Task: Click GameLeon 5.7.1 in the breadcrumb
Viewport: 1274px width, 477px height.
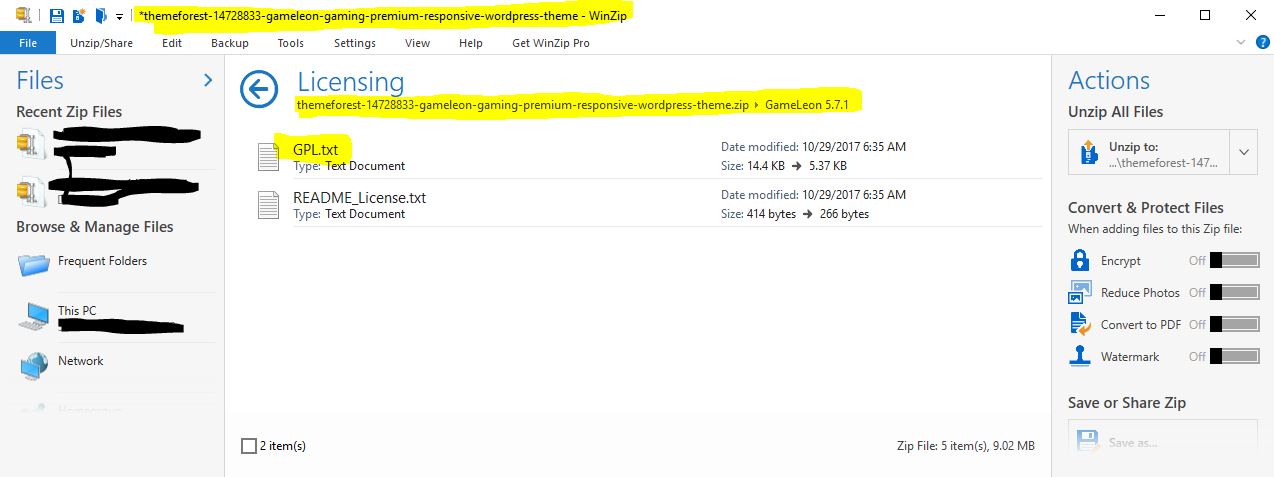Action: coord(806,104)
